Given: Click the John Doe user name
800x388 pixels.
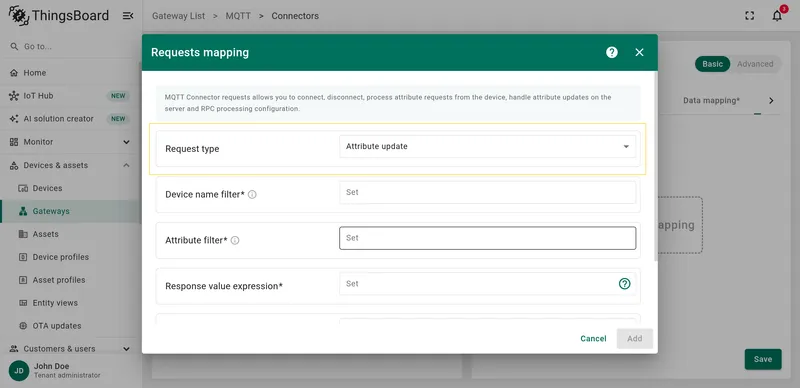Looking at the screenshot, I should point(52,366).
